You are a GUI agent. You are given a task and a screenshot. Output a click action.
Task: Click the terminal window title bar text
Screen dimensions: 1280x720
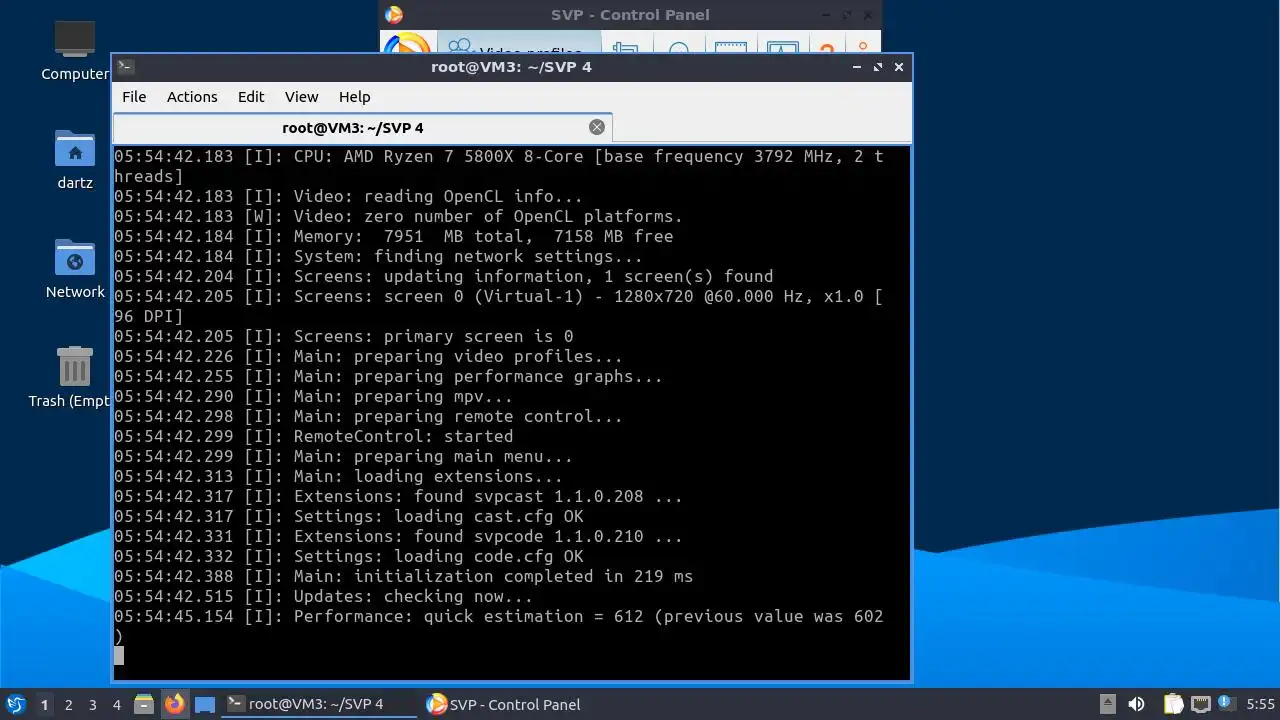point(511,67)
